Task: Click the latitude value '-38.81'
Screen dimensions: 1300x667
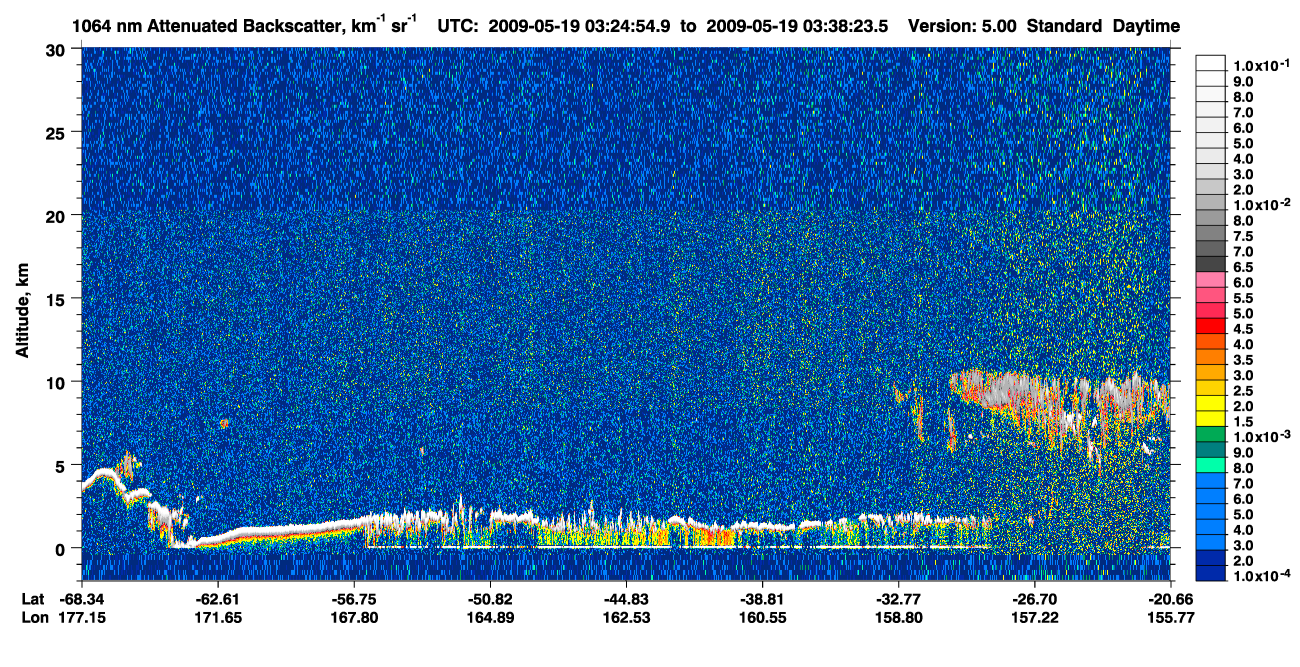Action: coord(762,599)
